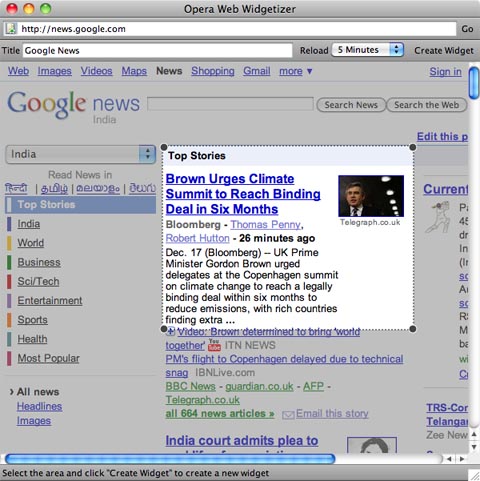Click the plus icon before Video: Brown link
The image size is (480, 481).
click(x=170, y=331)
